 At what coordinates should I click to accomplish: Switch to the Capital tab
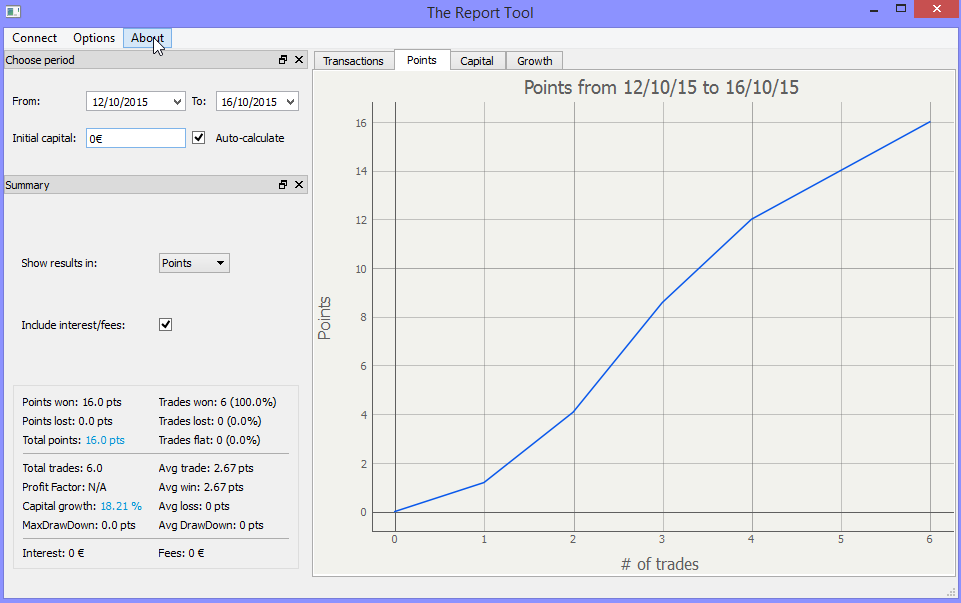(x=477, y=61)
